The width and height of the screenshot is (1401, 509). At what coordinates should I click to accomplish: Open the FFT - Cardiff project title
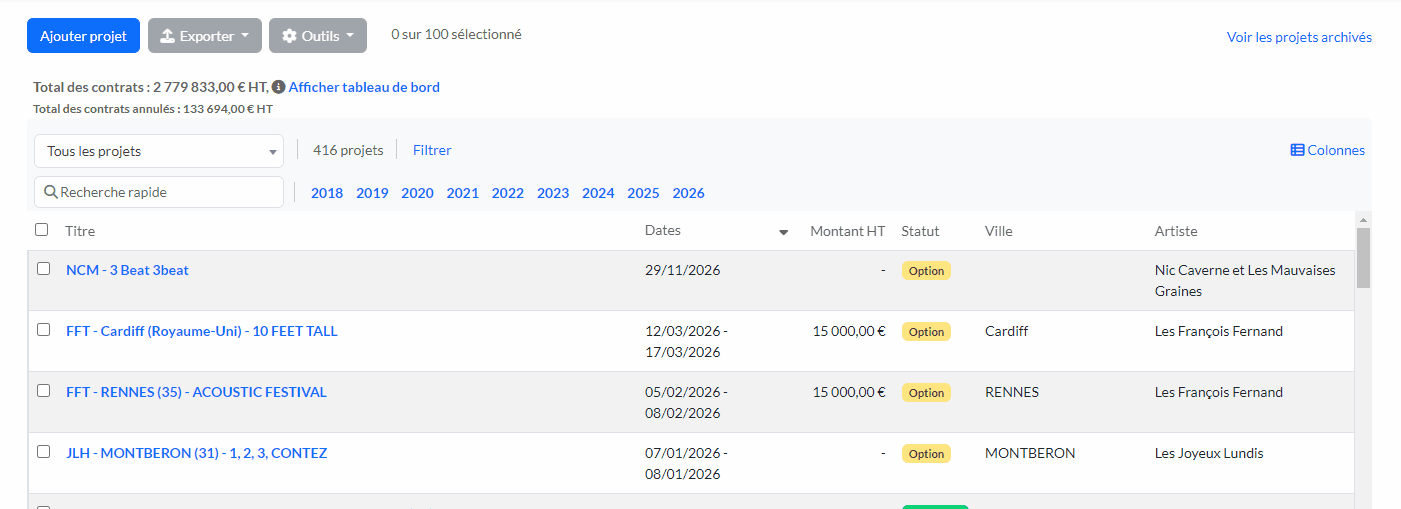click(201, 331)
